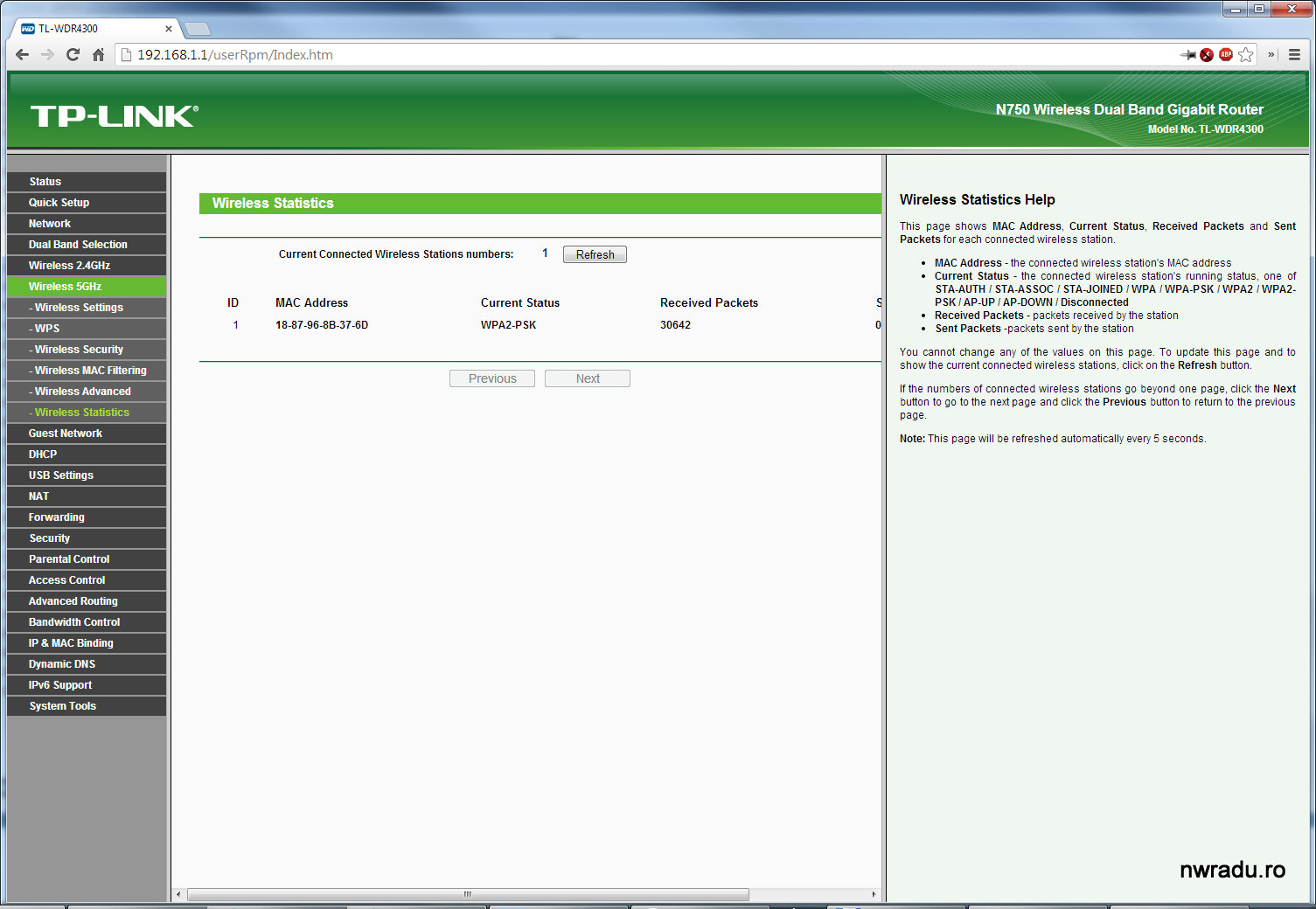This screenshot has width=1316, height=909.
Task: Click the Flash block icon
Action: (1207, 55)
